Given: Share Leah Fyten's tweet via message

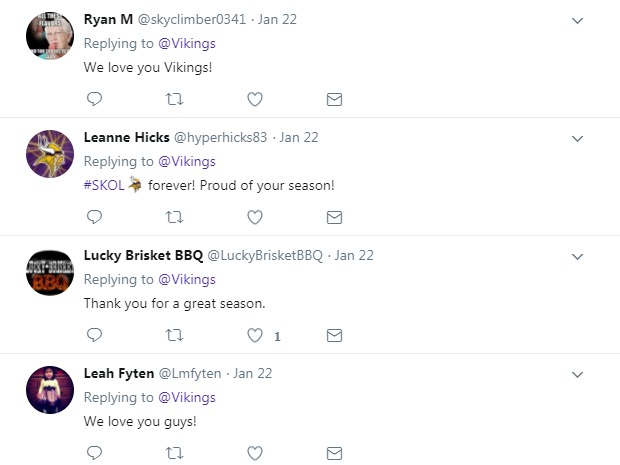Looking at the screenshot, I should pyautogui.click(x=335, y=453).
